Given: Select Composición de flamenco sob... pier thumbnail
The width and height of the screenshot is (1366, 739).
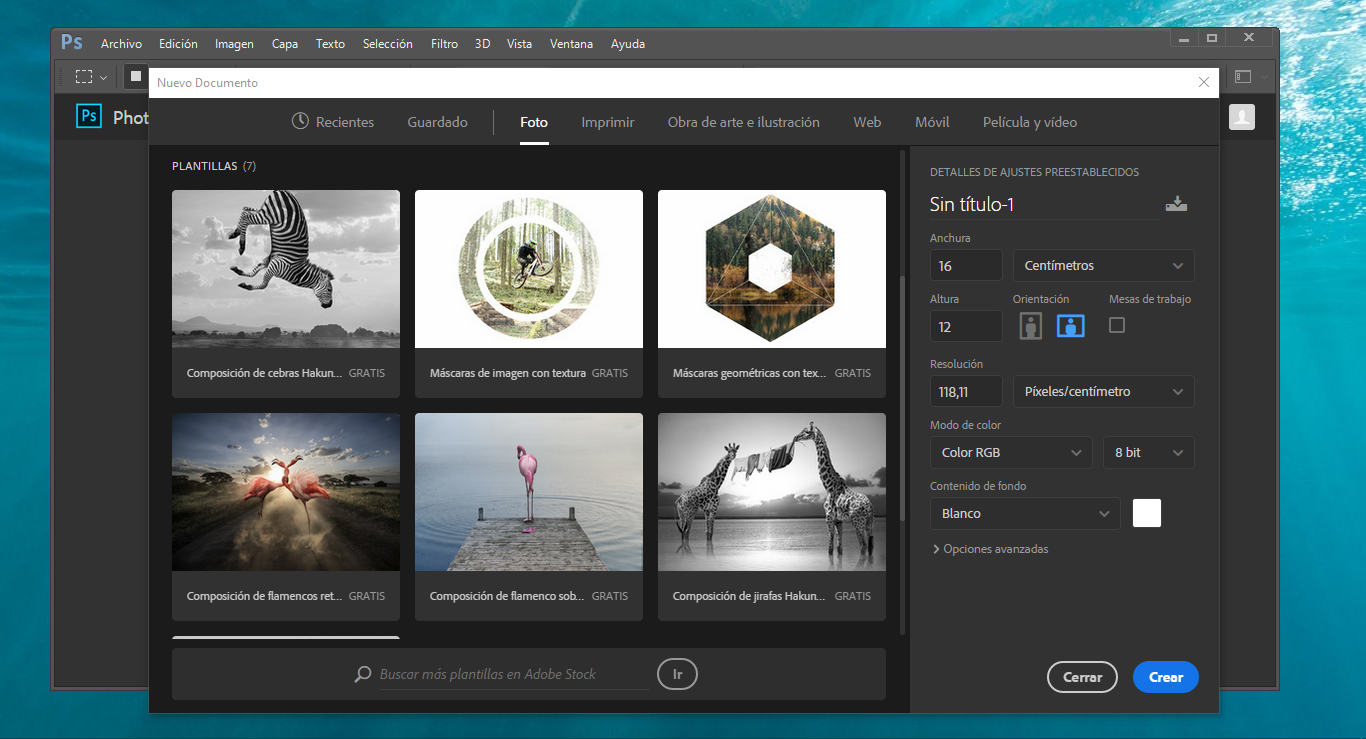Looking at the screenshot, I should coord(529,492).
